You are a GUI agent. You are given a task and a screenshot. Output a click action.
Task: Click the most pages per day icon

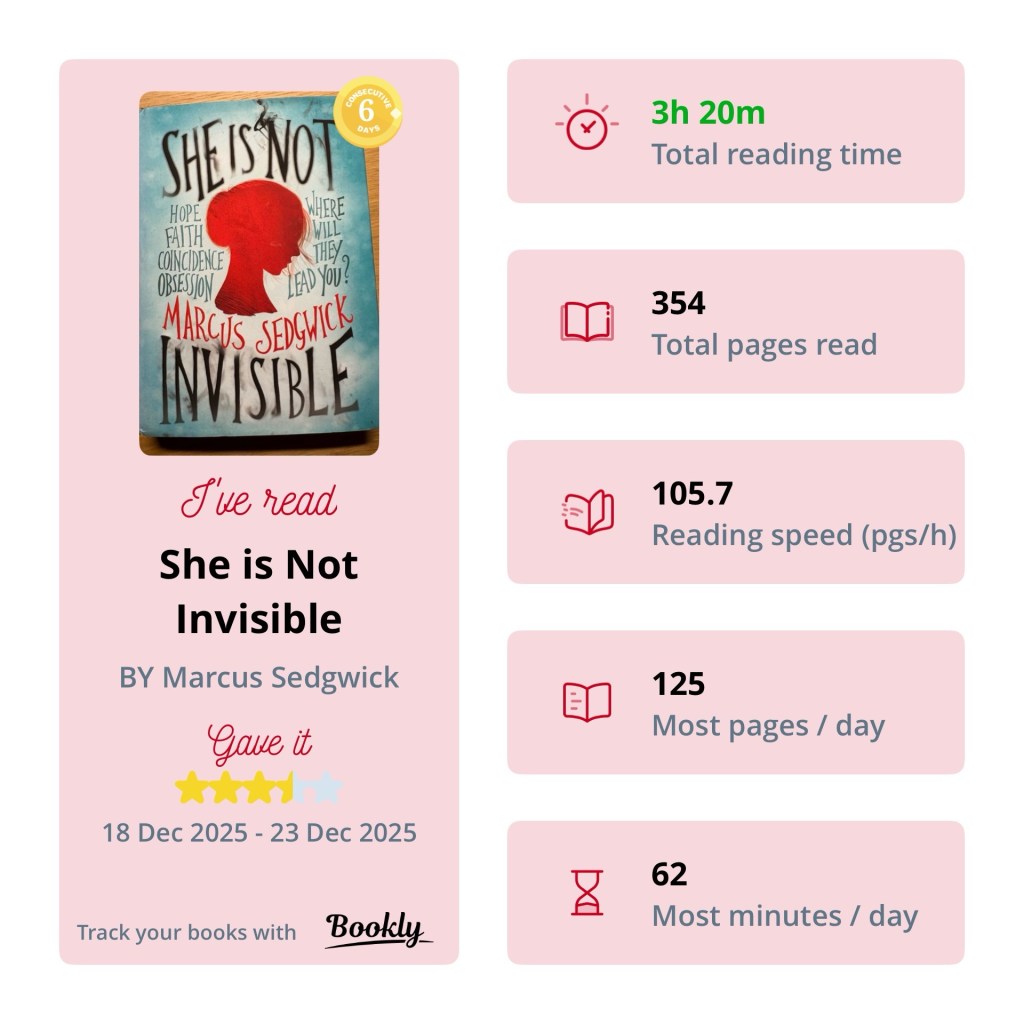587,702
